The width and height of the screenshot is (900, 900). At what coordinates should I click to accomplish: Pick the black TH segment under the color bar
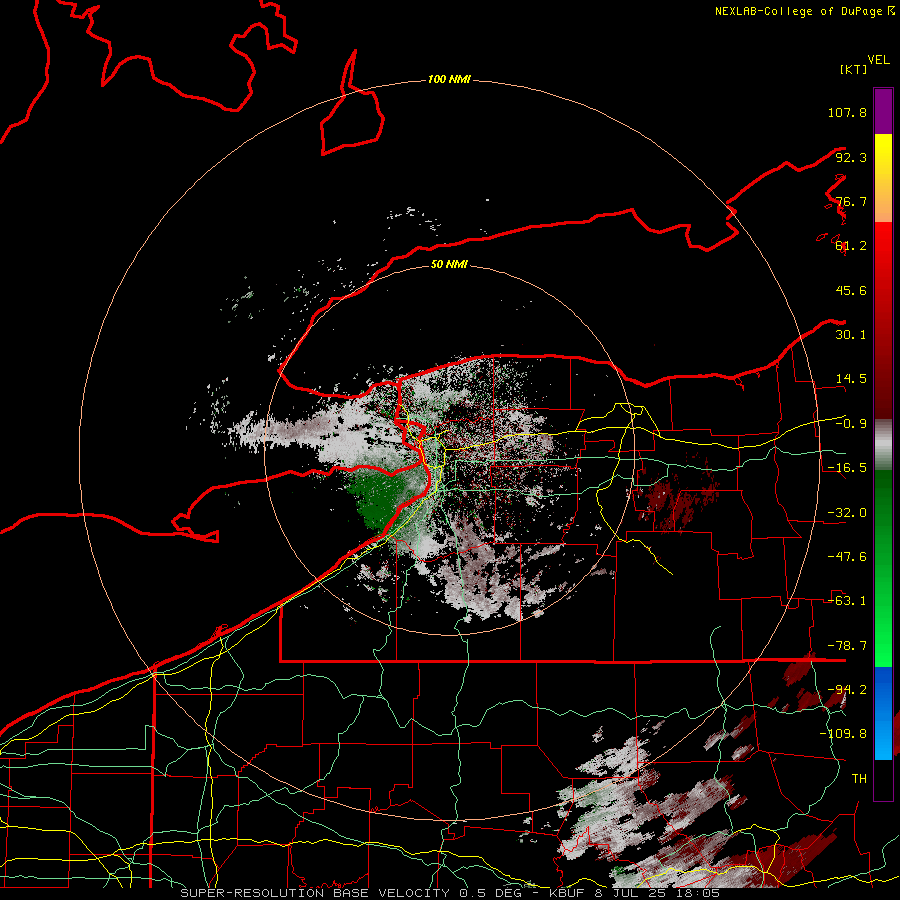pyautogui.click(x=883, y=779)
